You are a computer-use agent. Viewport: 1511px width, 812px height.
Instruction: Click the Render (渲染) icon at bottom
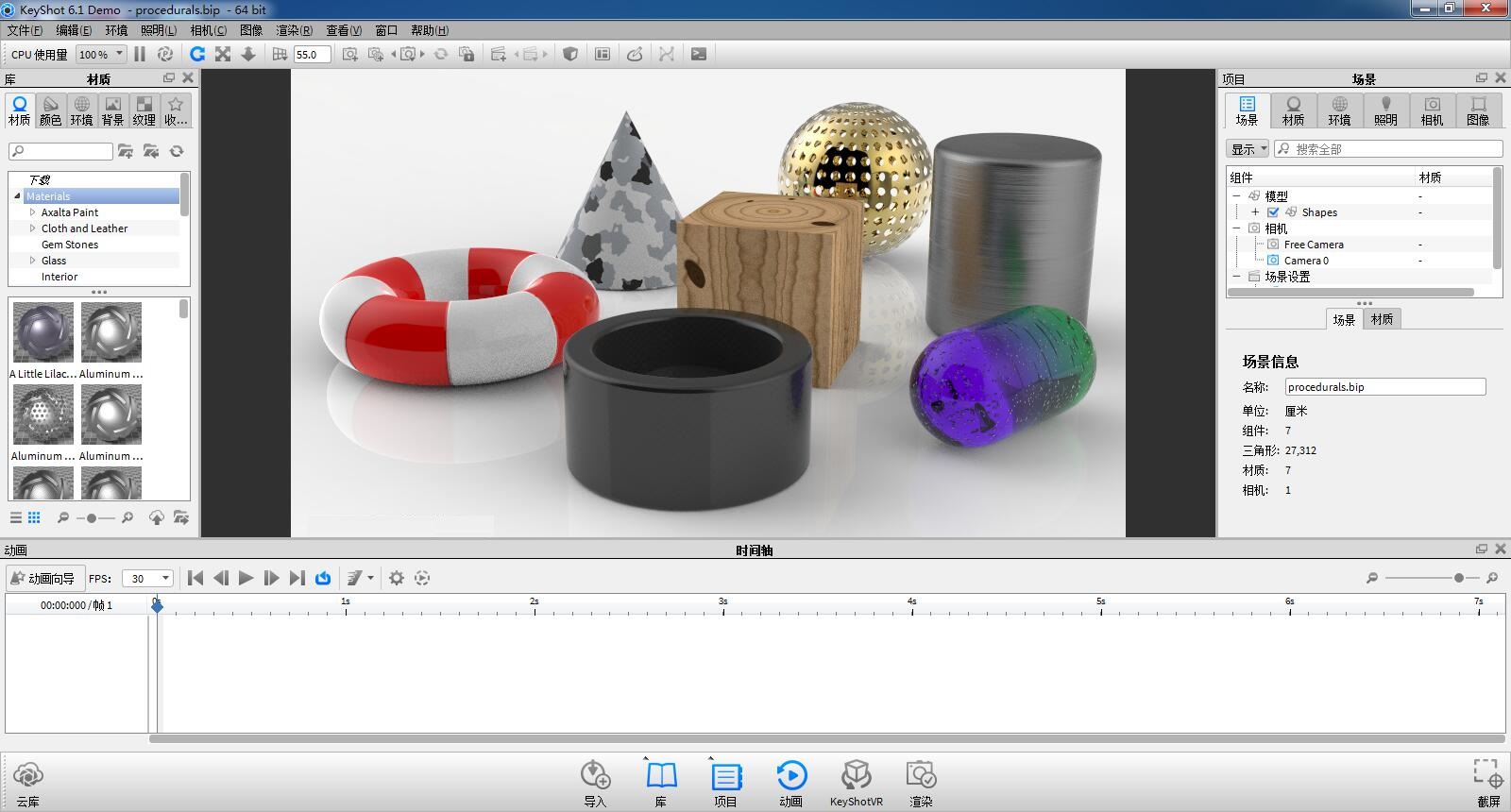[x=920, y=777]
